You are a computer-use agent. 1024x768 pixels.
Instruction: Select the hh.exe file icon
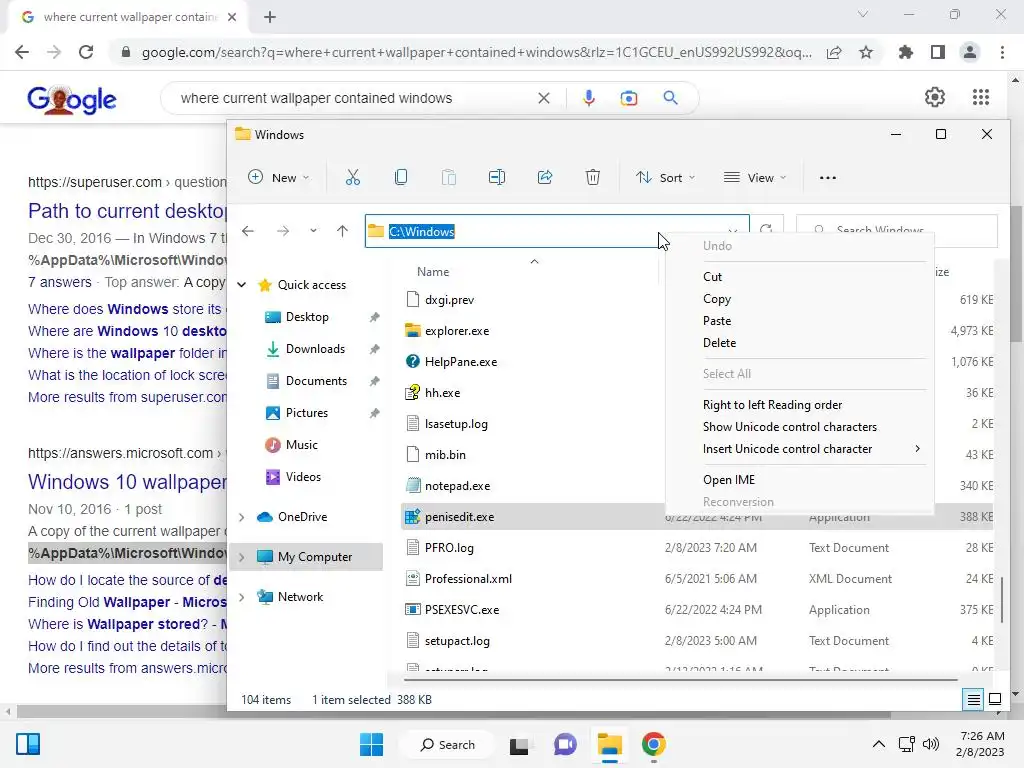click(413, 392)
